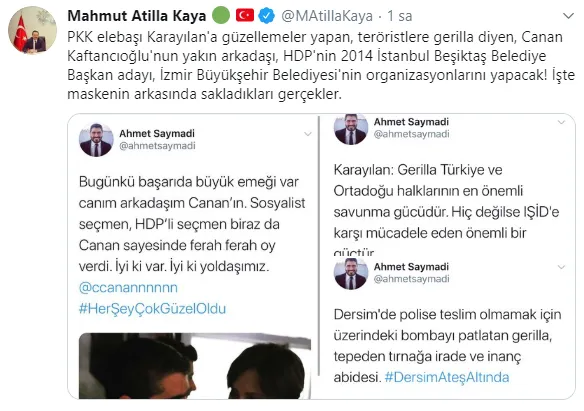The height and width of the screenshot is (411, 584).
Task: Expand the Karayılan tweet's menu chevron
Action: pyautogui.click(x=561, y=122)
